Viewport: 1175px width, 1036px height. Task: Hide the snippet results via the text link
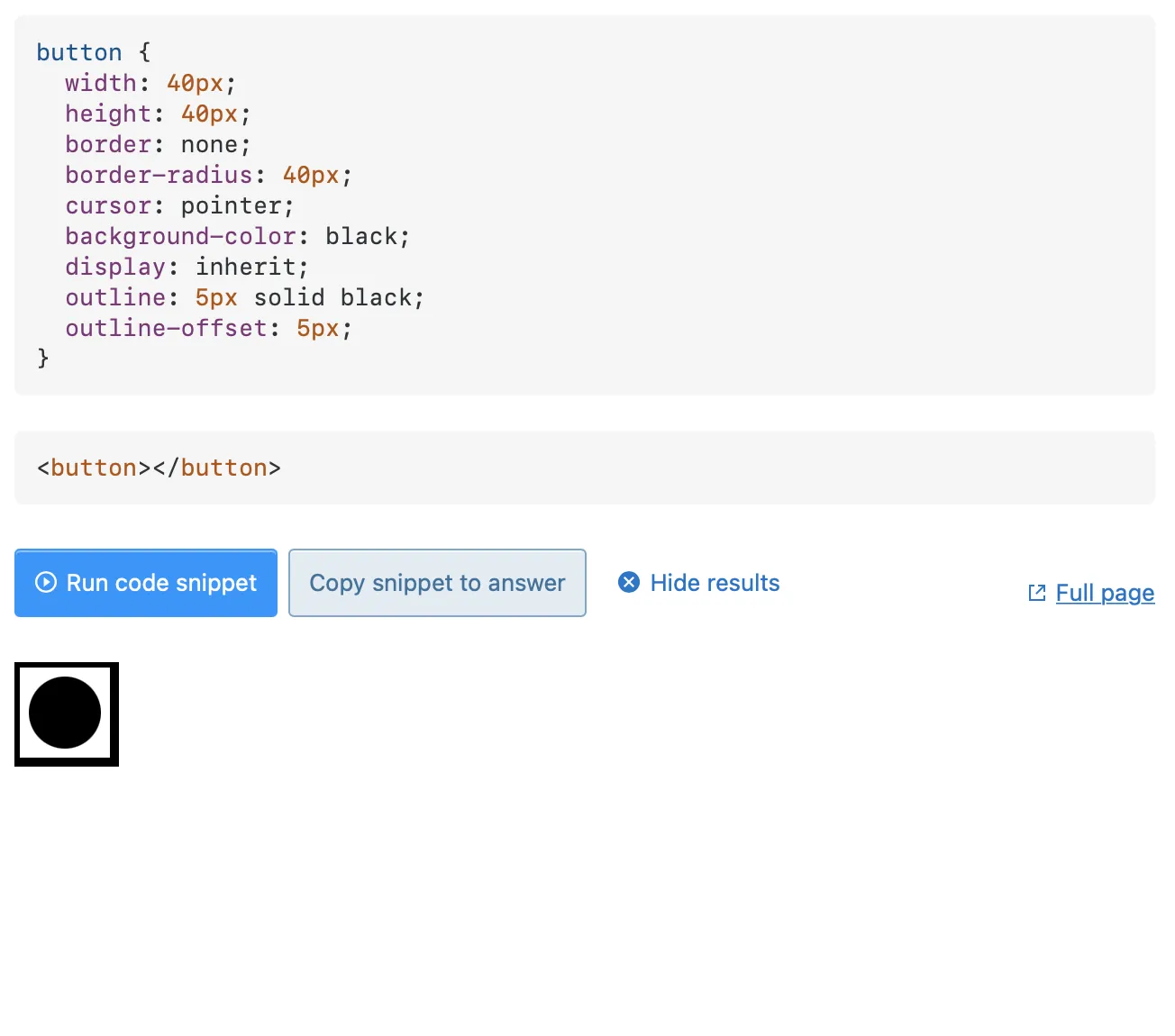point(715,583)
